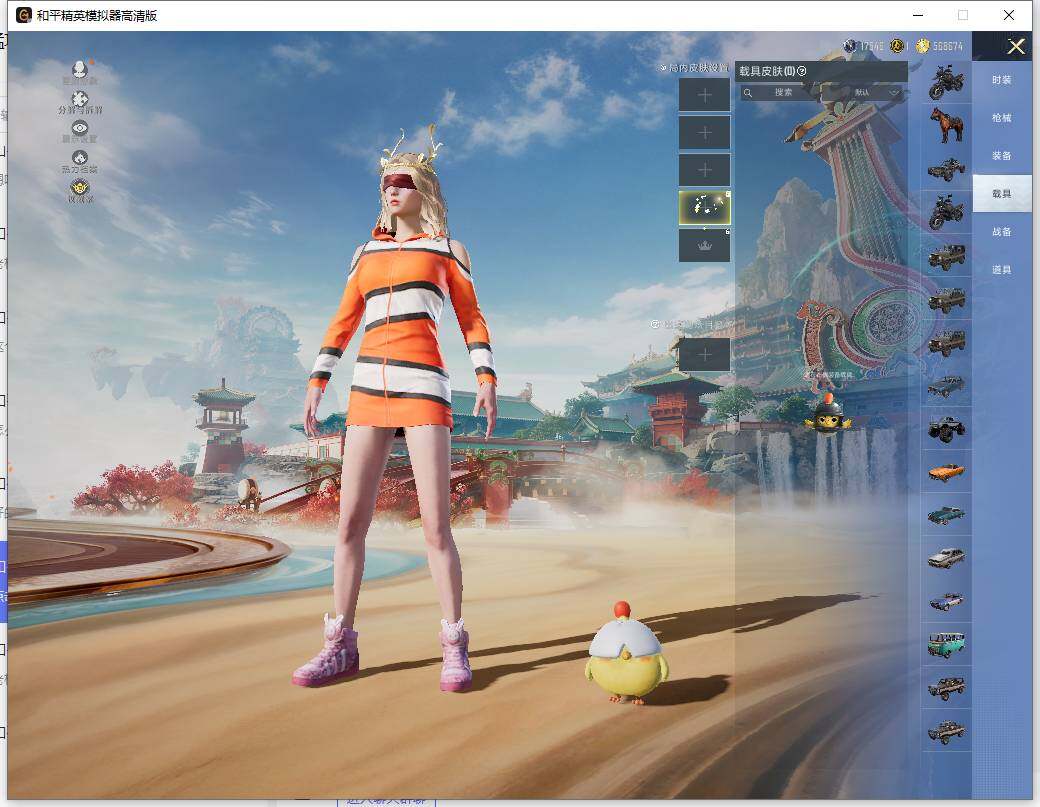1040x807 pixels.
Task: Switch to the 时装 tab
Action: 1001,80
